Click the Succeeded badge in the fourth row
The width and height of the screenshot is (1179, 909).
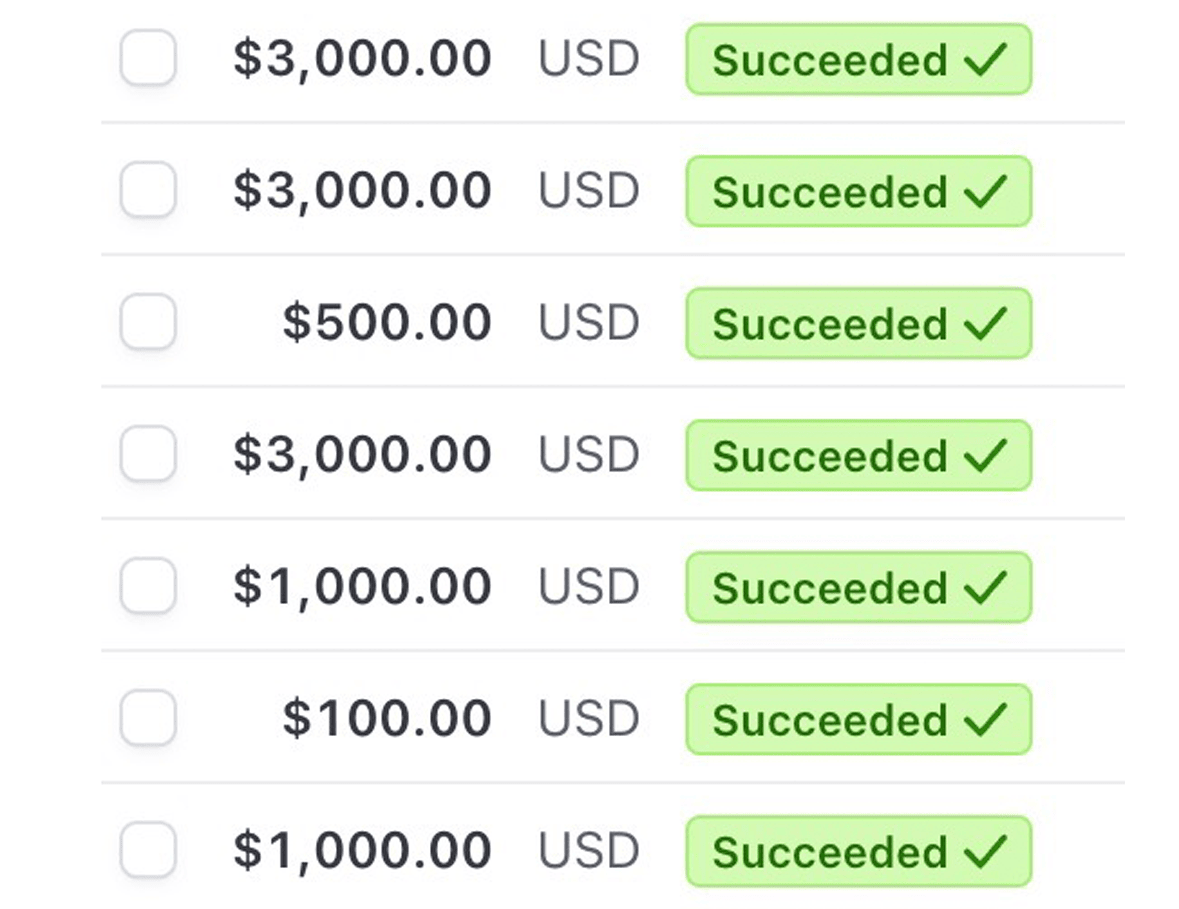(x=858, y=455)
